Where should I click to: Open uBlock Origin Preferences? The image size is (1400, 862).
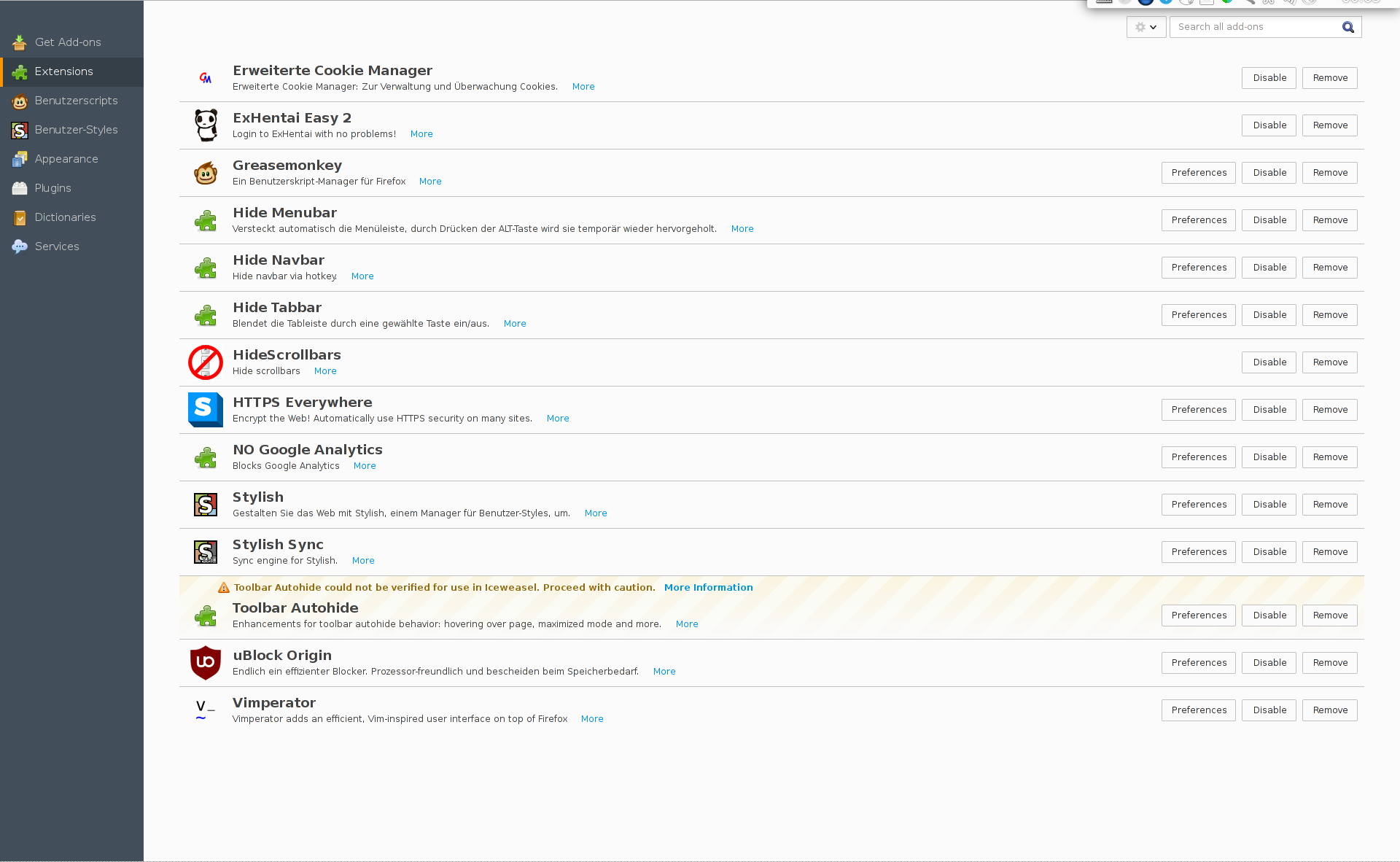pyautogui.click(x=1199, y=663)
